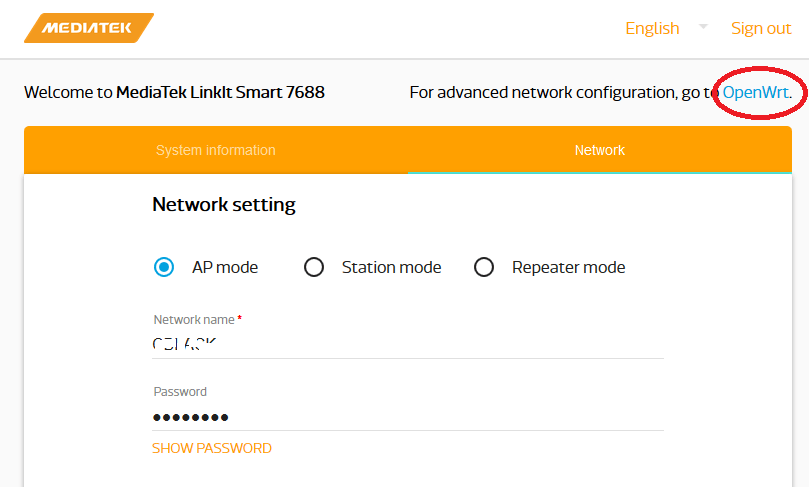Image resolution: width=809 pixels, height=487 pixels.
Task: Click the Station mode text label
Action: (391, 267)
